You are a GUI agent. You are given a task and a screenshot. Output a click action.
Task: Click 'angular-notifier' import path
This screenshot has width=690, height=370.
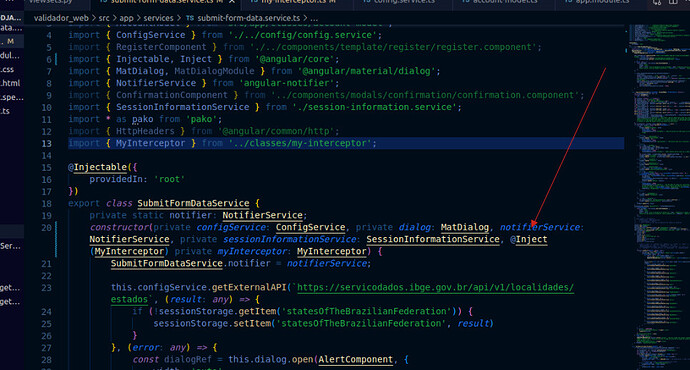coord(287,83)
